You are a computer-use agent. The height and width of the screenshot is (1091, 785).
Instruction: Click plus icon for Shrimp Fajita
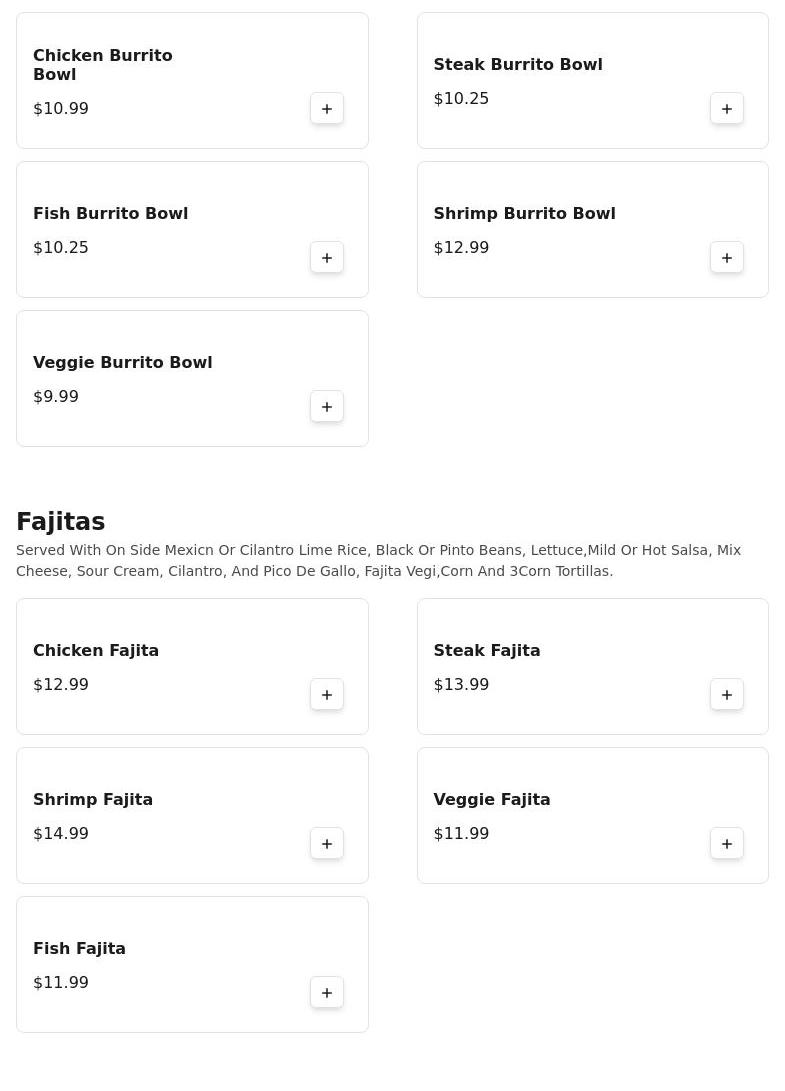pos(327,844)
